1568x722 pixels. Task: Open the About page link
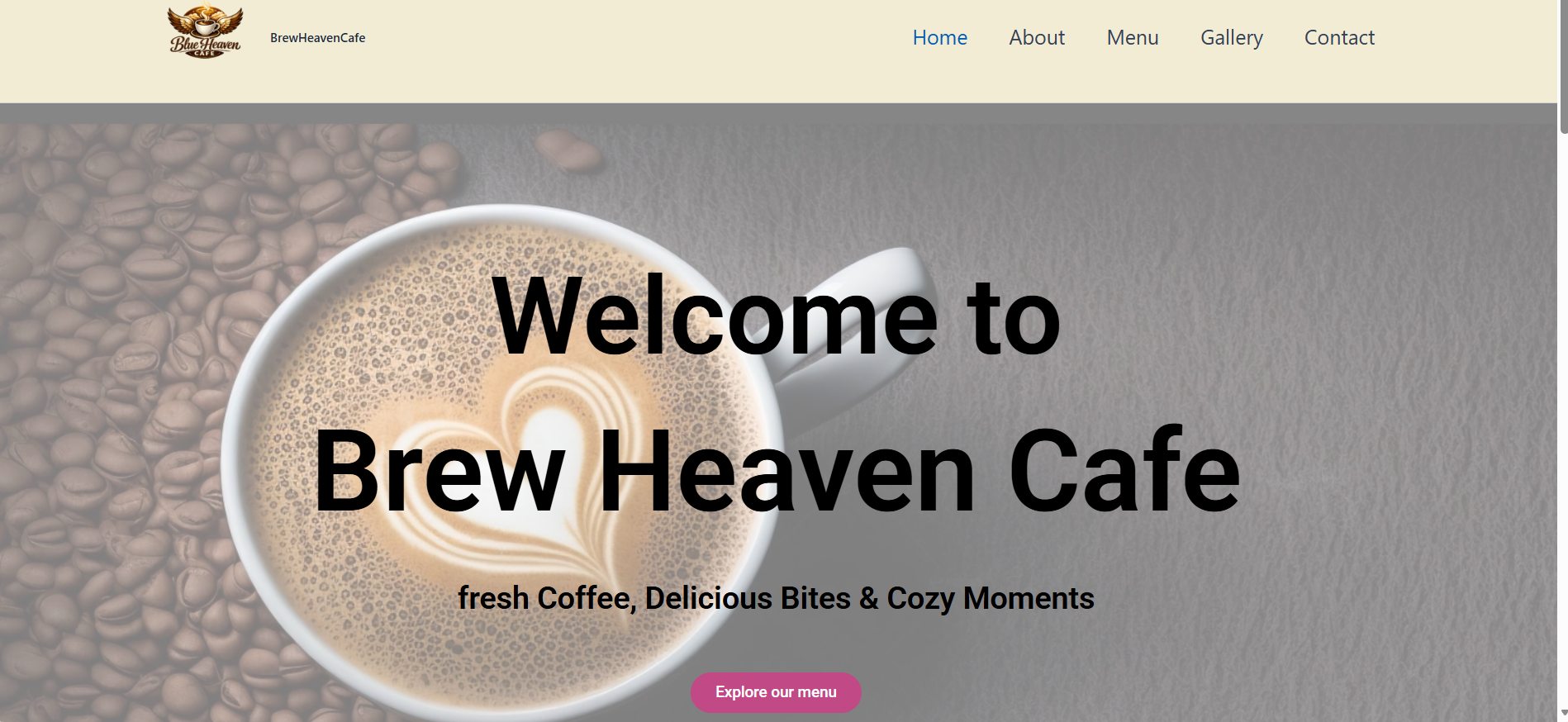[x=1037, y=38]
